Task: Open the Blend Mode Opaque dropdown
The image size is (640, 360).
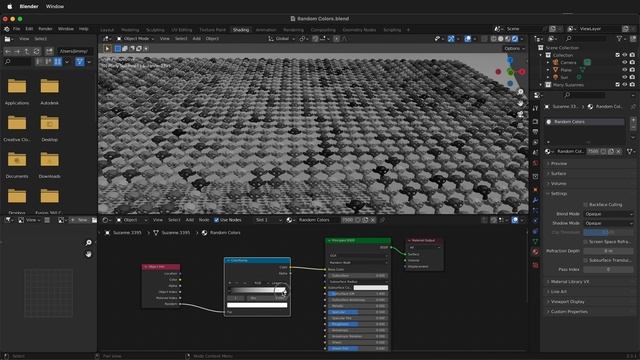Action: 608,214
